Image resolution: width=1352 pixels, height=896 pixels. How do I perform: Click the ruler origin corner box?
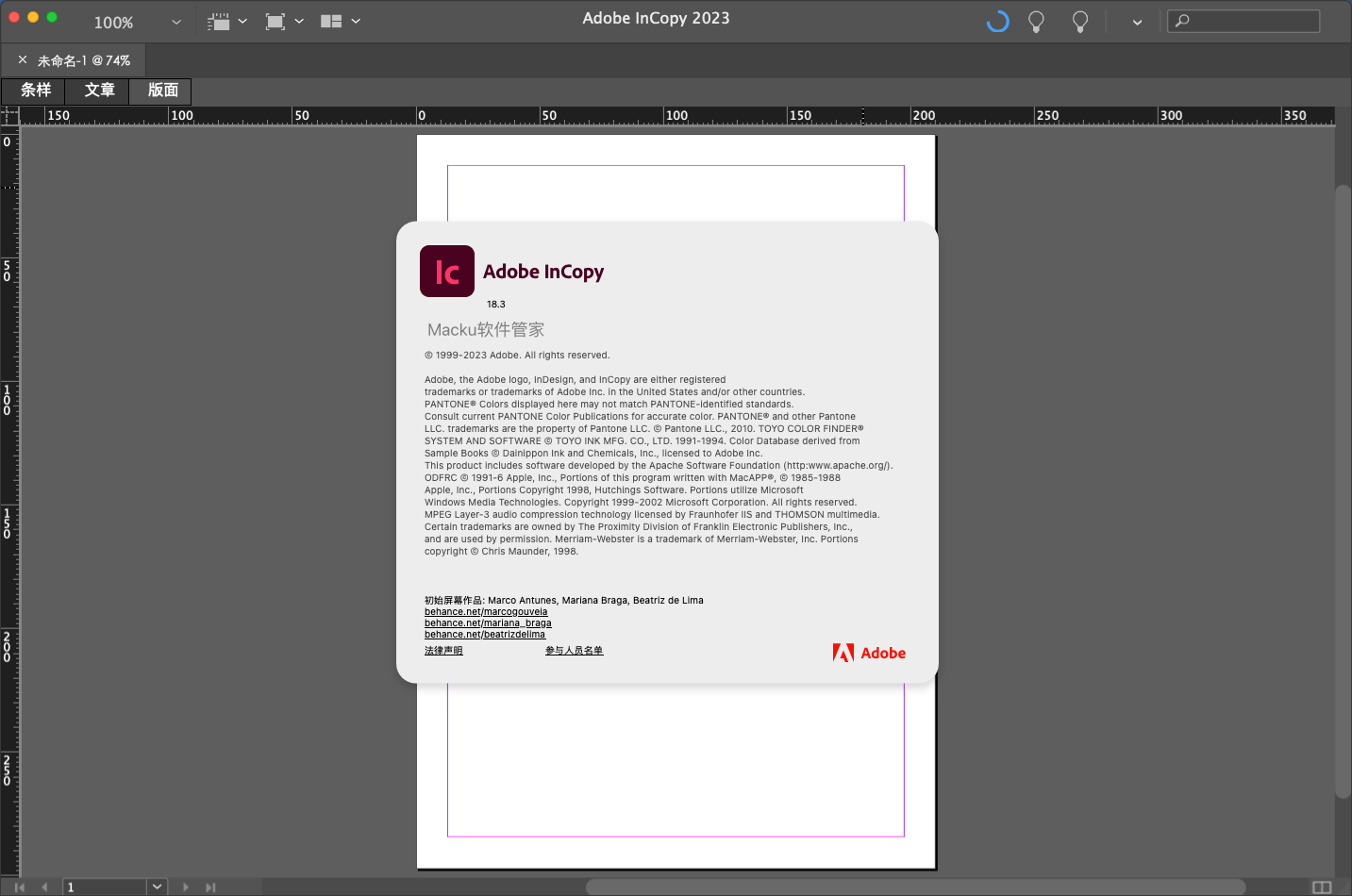coord(9,115)
